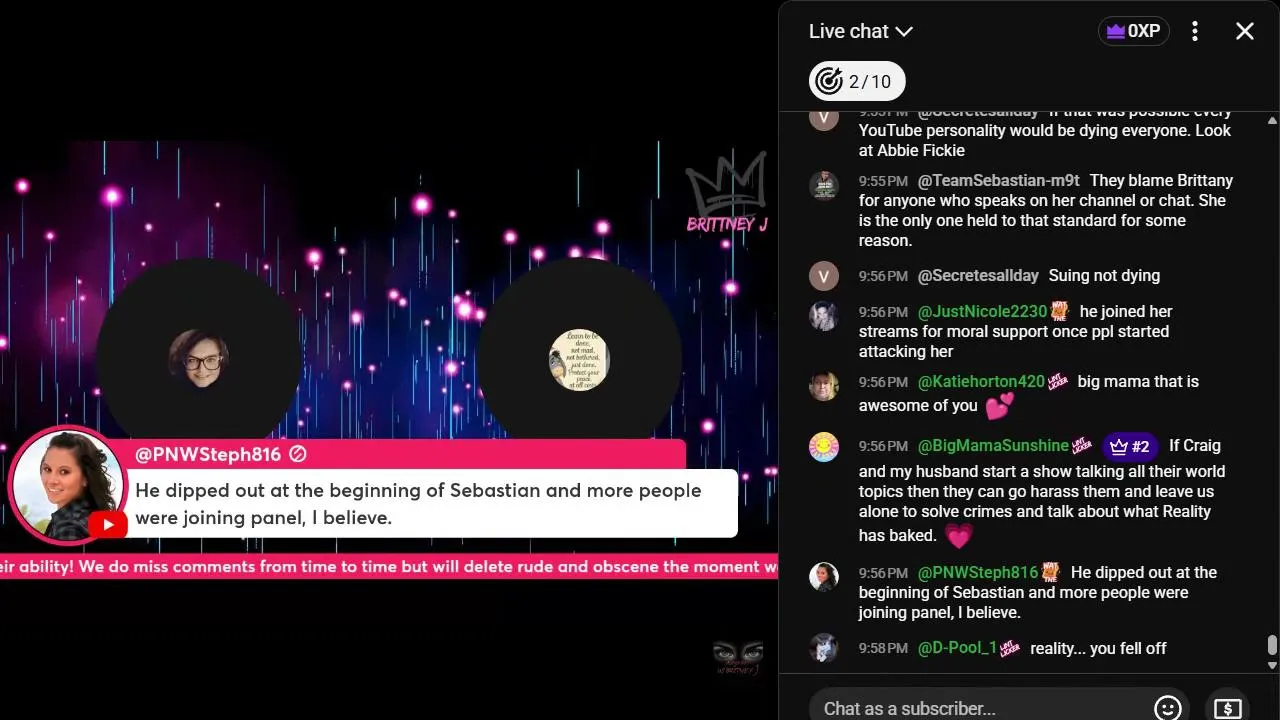Viewport: 1280px width, 720px height.
Task: Click the chat scrollbar down arrow
Action: pyautogui.click(x=1272, y=665)
